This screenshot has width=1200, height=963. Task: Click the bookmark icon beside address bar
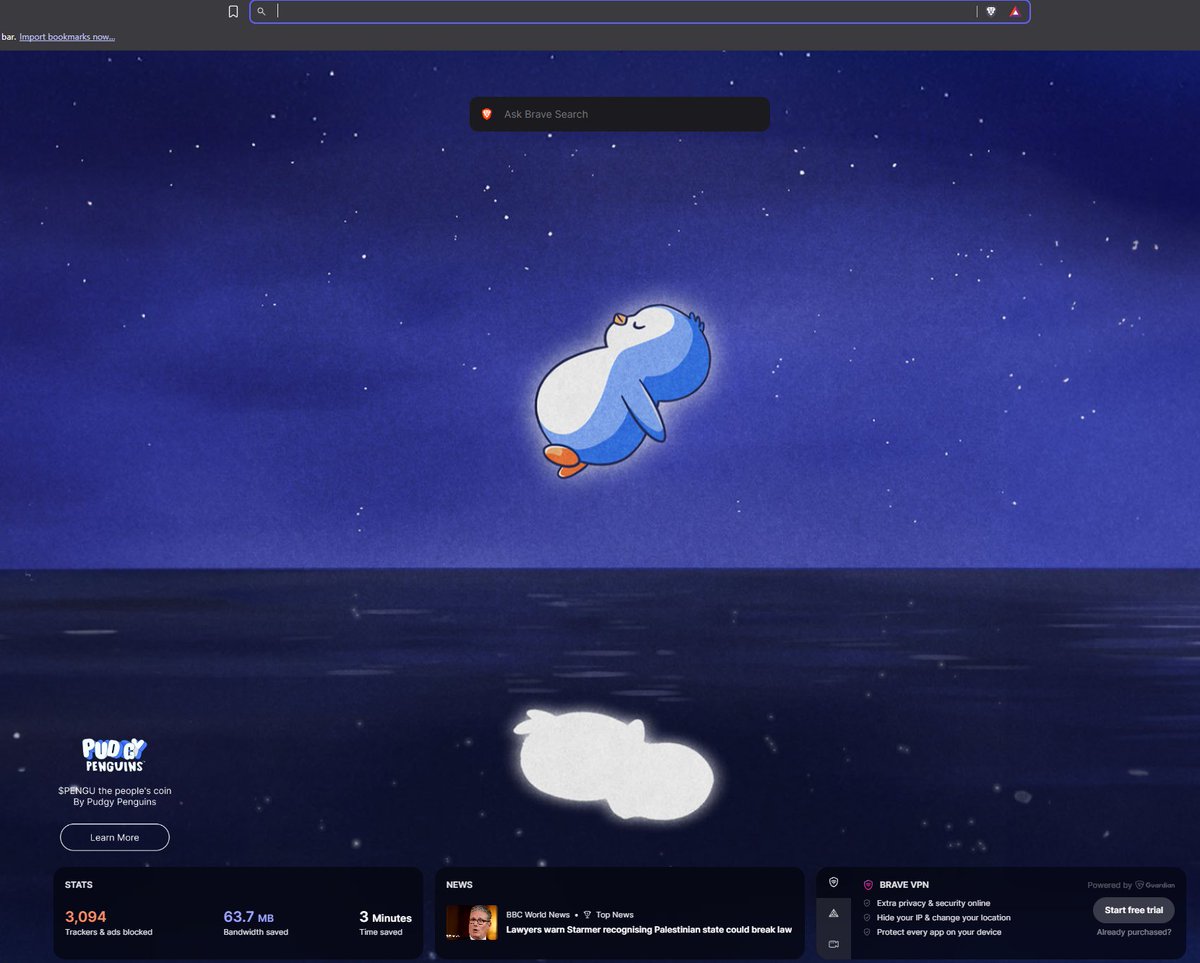tap(233, 12)
